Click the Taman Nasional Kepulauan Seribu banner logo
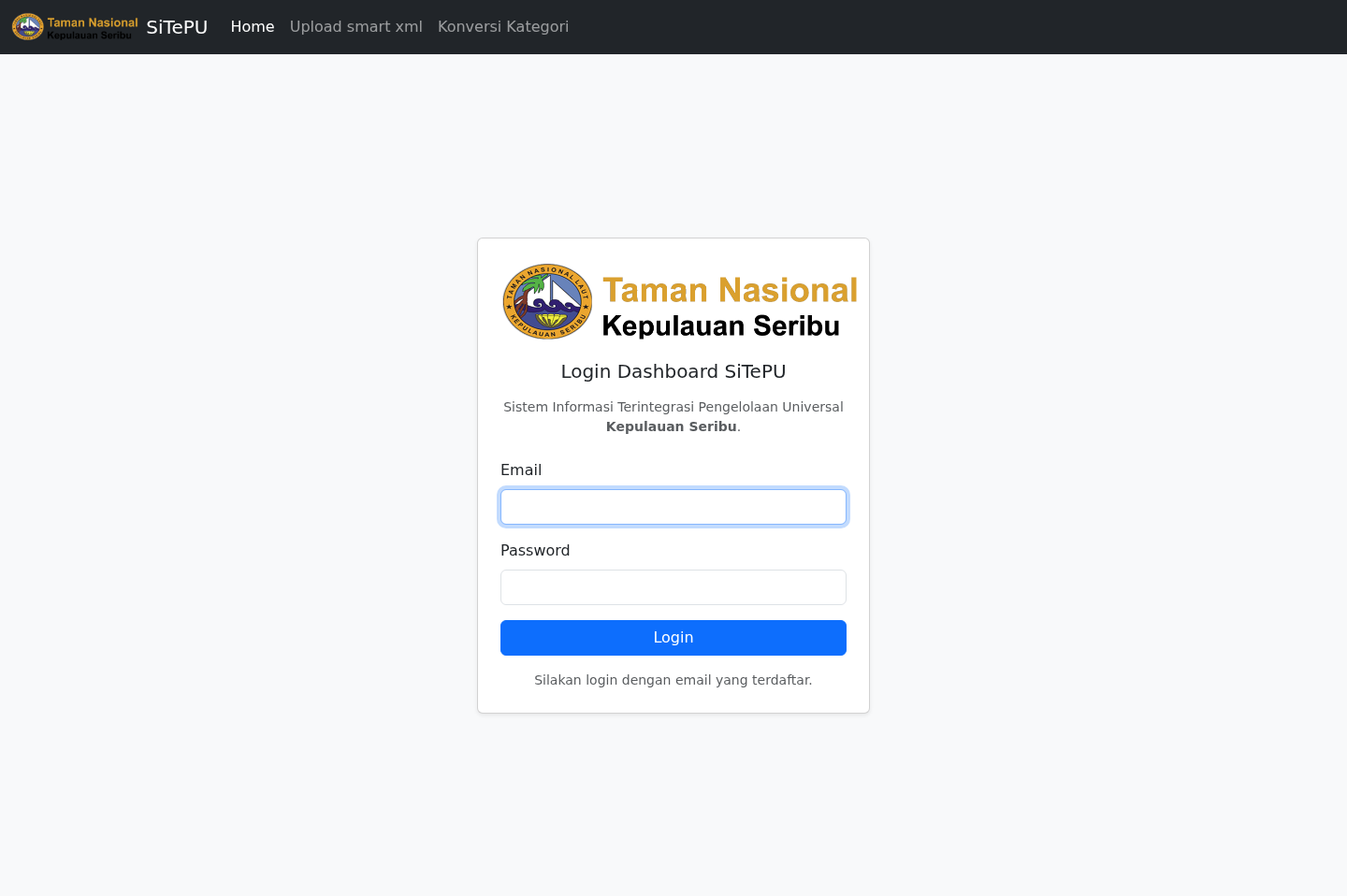The height and width of the screenshot is (896, 1347). point(680,301)
